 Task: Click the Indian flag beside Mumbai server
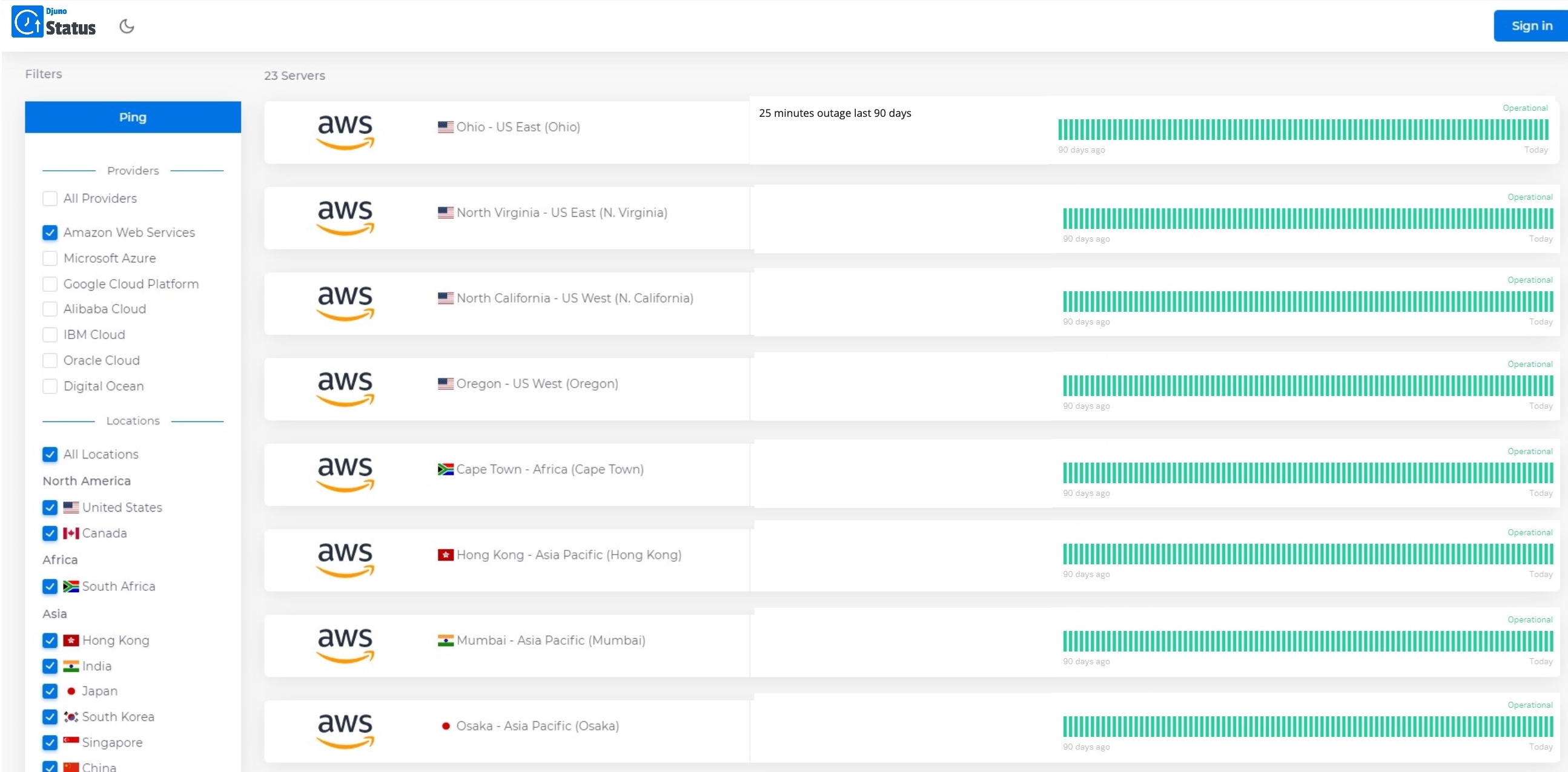[446, 641]
